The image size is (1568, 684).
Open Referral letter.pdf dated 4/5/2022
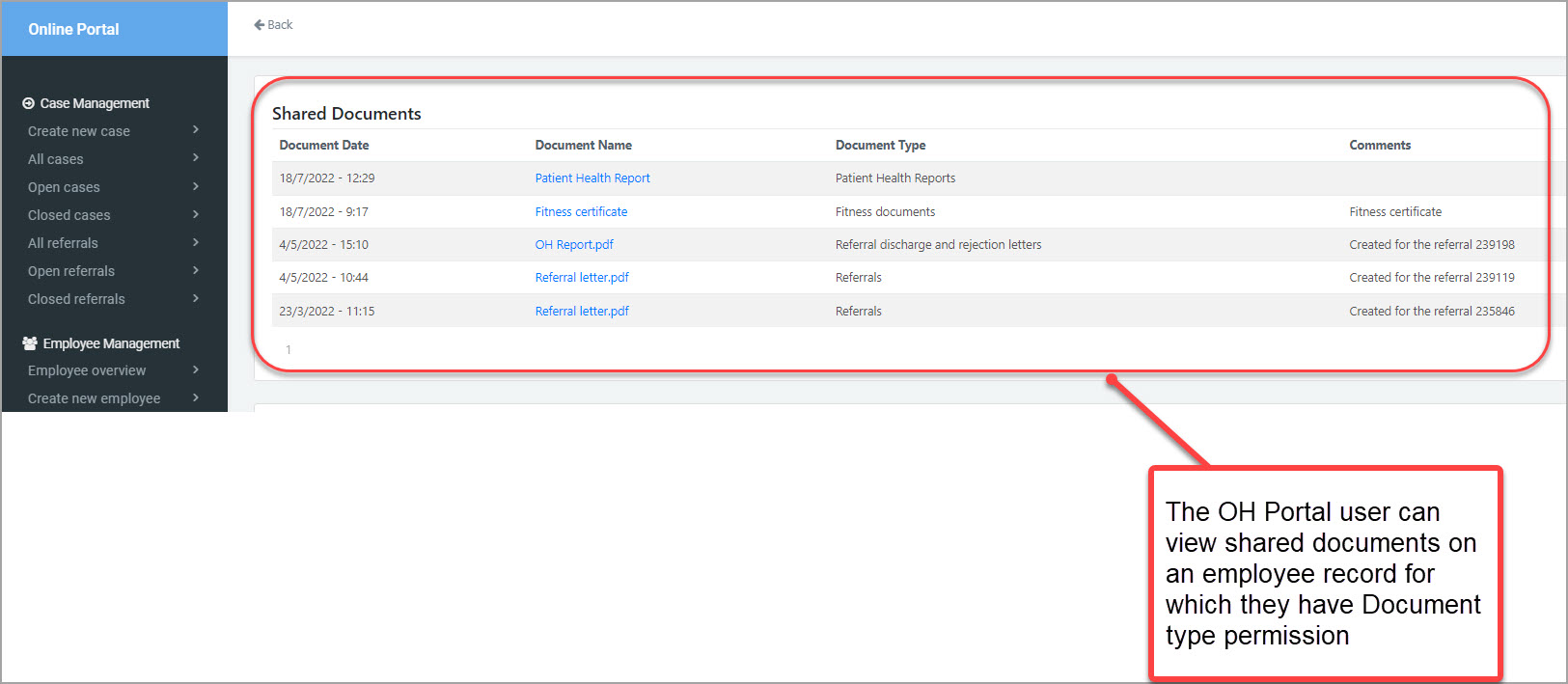pyautogui.click(x=582, y=278)
